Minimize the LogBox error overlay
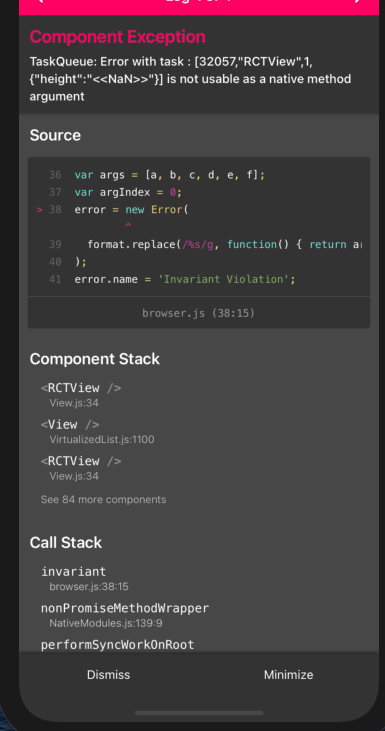 [x=289, y=675]
